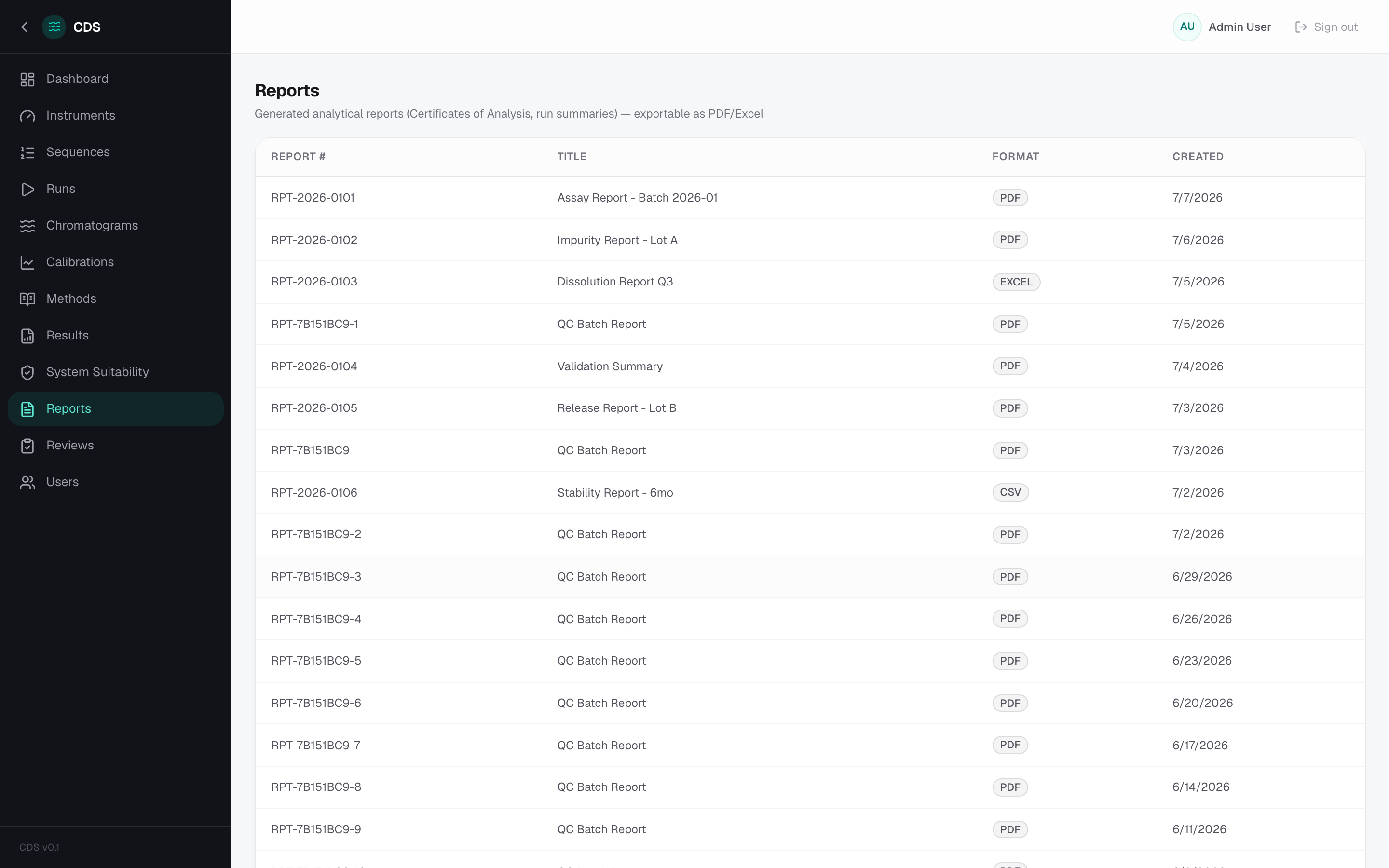The width and height of the screenshot is (1389, 868).
Task: Click the Admin User name
Action: pos(1240,27)
